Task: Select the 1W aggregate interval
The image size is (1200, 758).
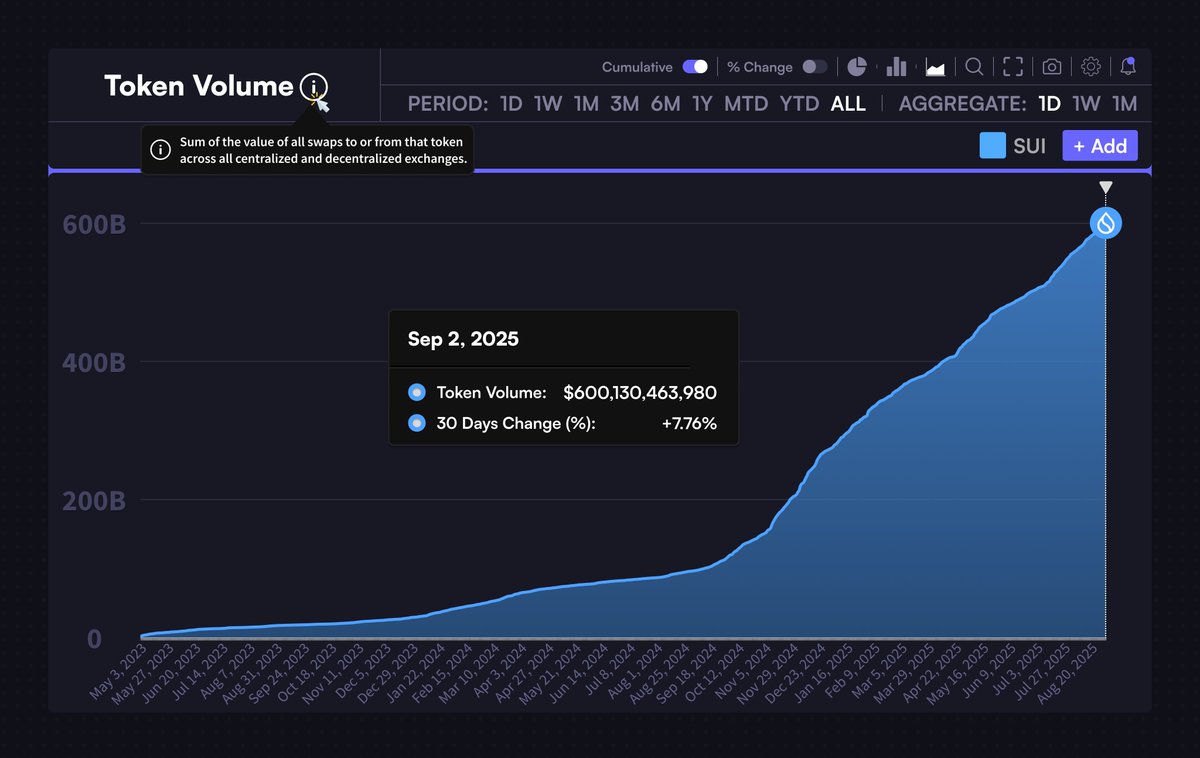Action: tap(1087, 103)
